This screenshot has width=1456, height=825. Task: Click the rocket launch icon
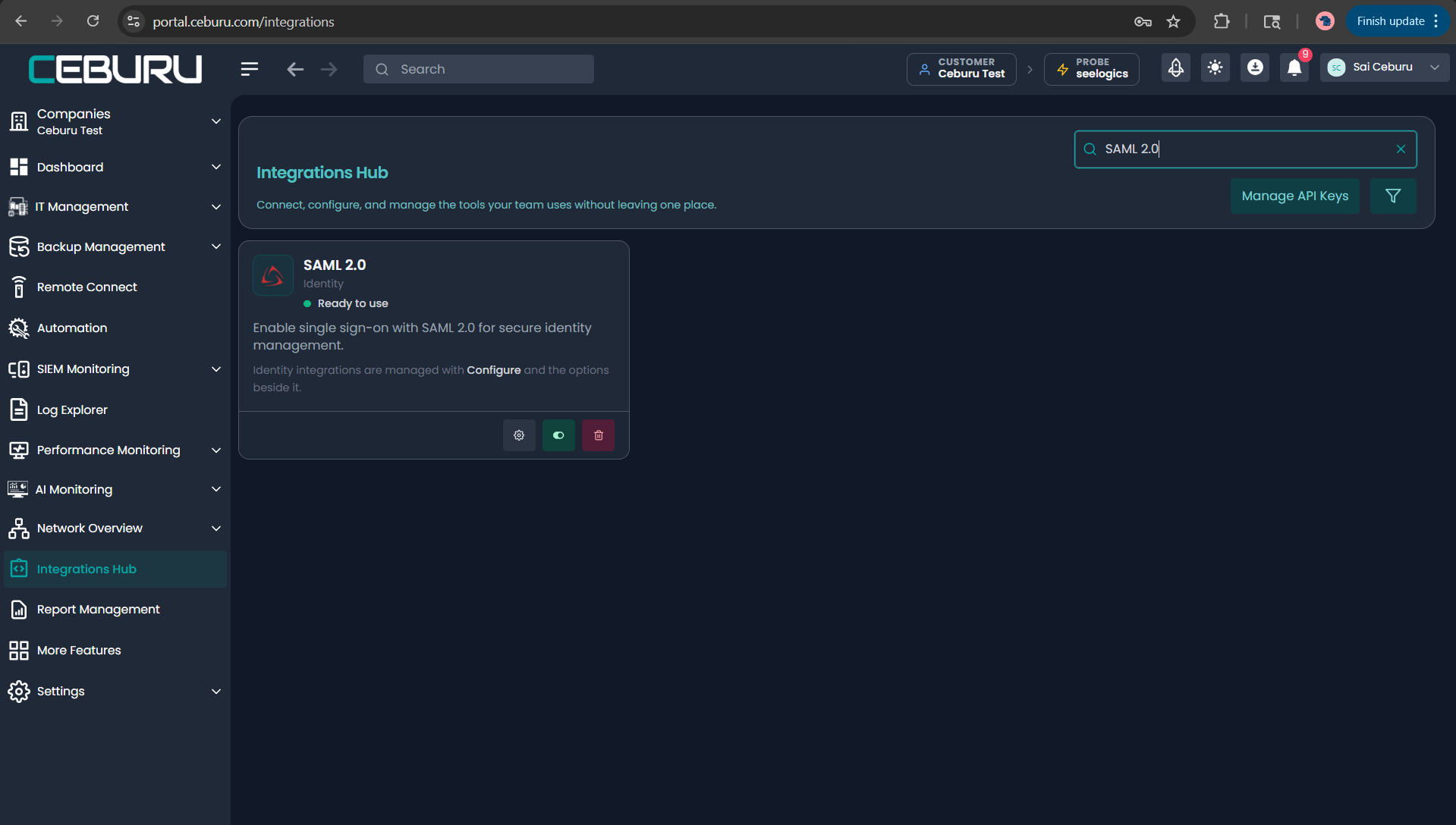pos(1176,67)
